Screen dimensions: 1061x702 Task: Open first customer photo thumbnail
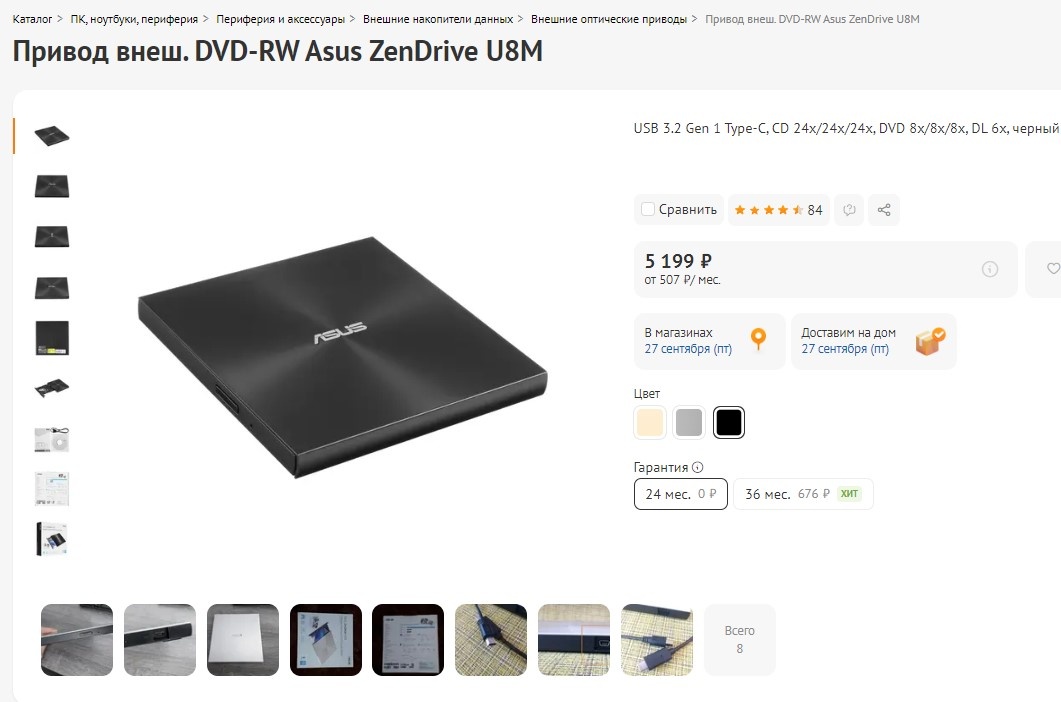pyautogui.click(x=77, y=640)
